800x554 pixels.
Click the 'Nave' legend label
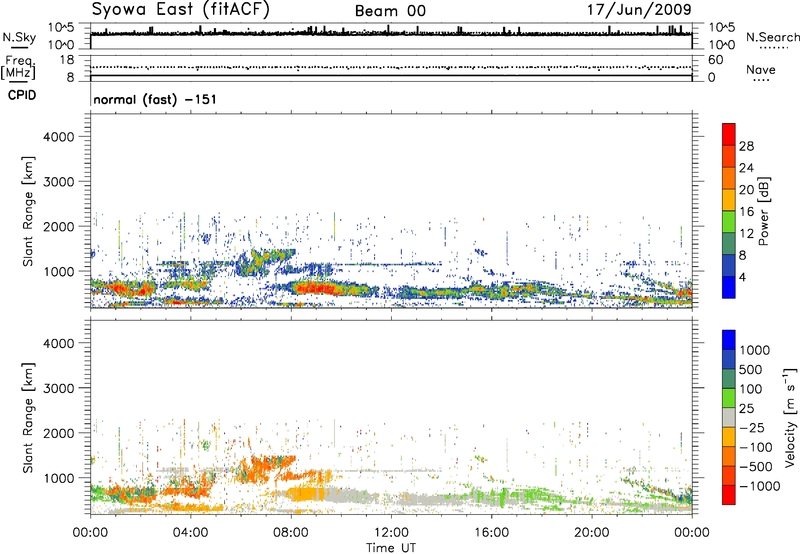[x=761, y=69]
